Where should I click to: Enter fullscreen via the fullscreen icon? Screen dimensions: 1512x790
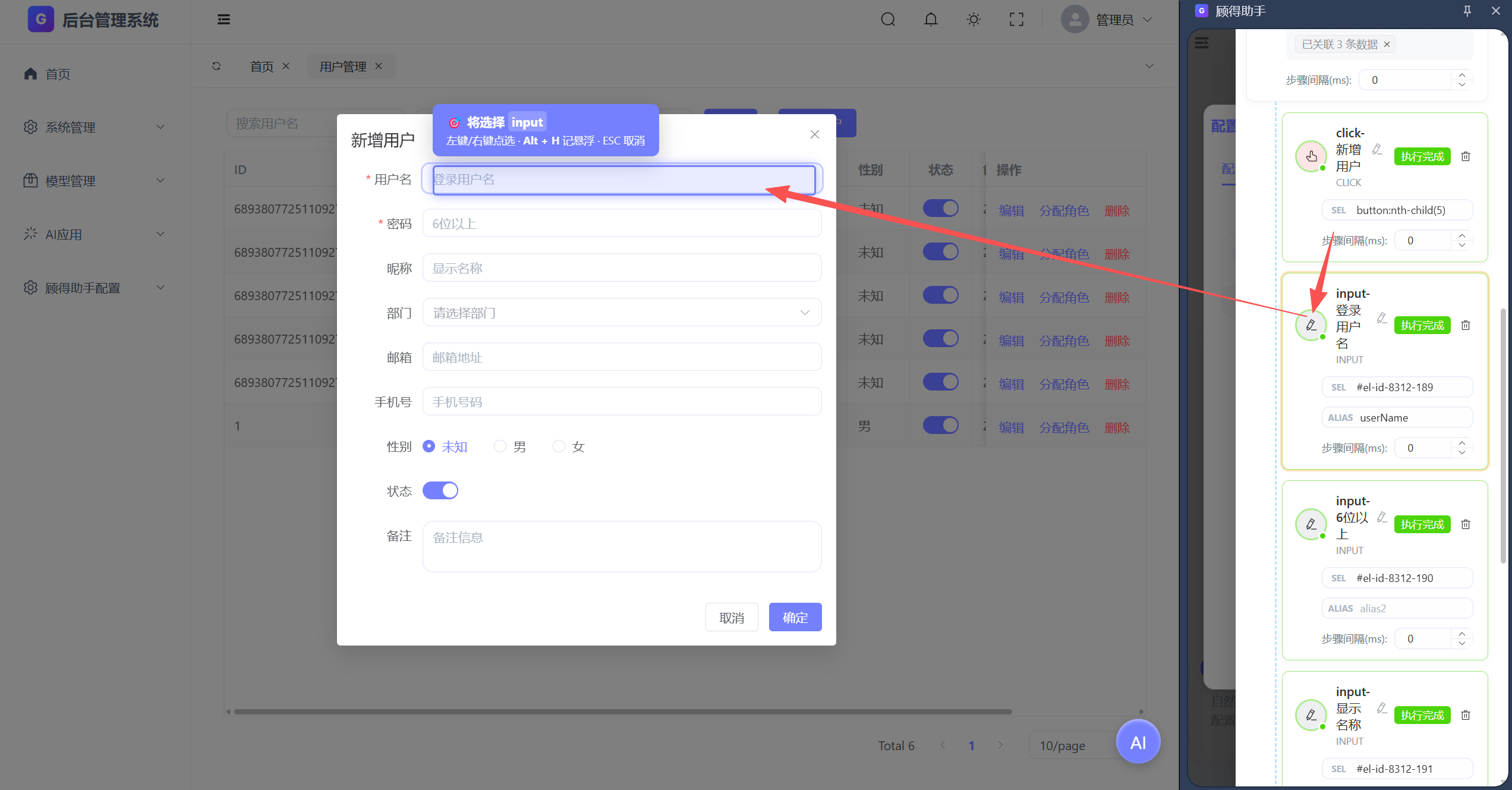(1016, 20)
